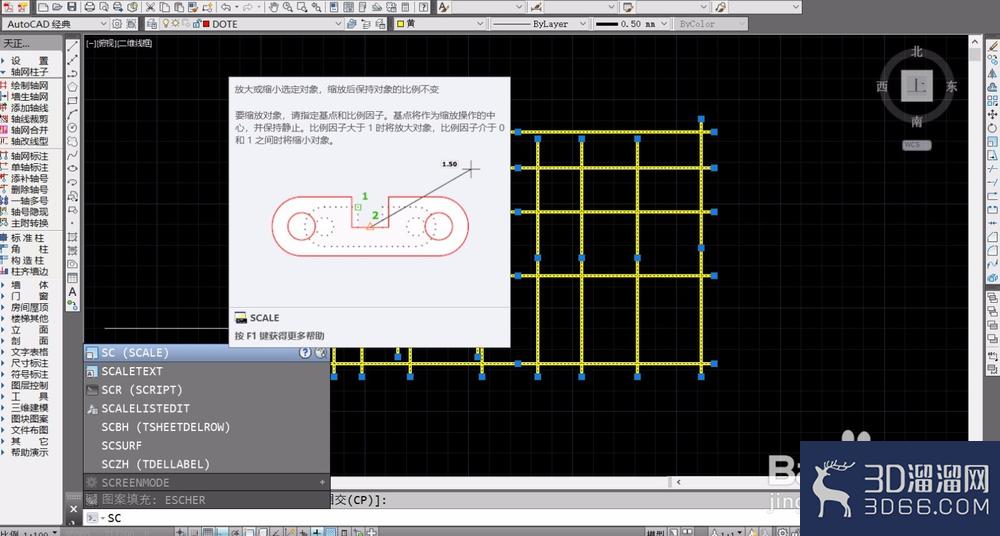Select the Ellipse draw tool
Image resolution: width=1000 pixels, height=536 pixels.
(x=73, y=168)
